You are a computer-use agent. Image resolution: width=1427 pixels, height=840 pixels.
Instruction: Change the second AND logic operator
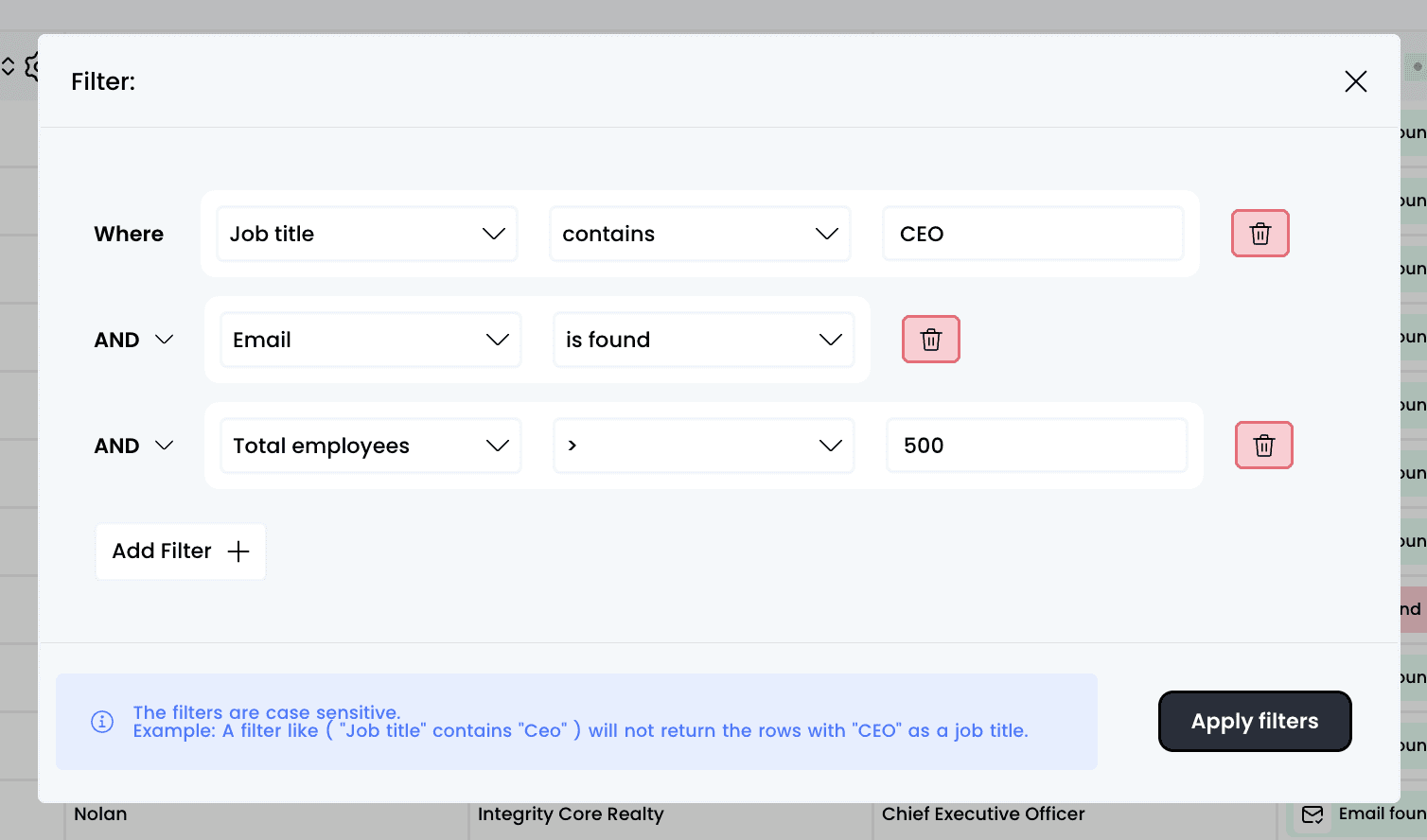(134, 446)
